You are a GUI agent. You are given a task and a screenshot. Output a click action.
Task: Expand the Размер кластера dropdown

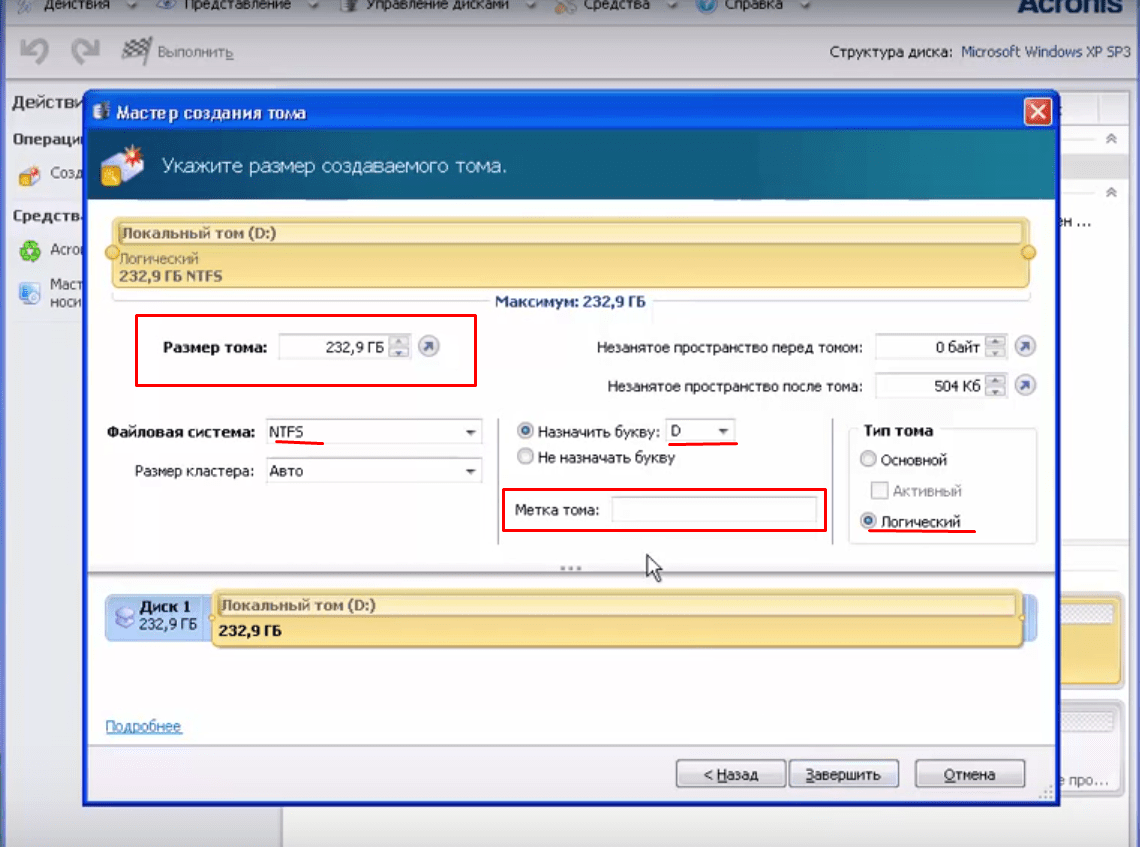click(471, 471)
